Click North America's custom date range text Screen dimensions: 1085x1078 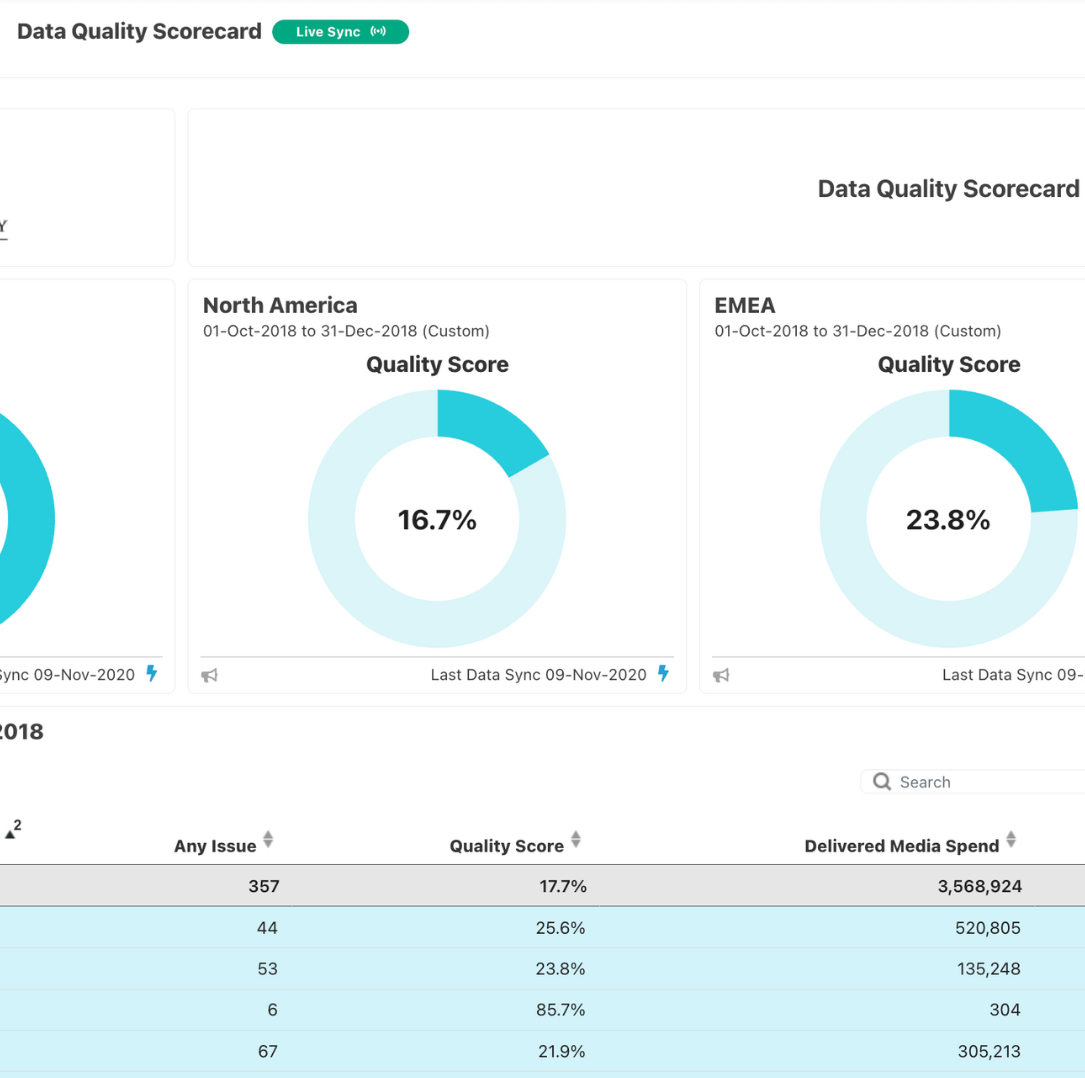pos(346,331)
